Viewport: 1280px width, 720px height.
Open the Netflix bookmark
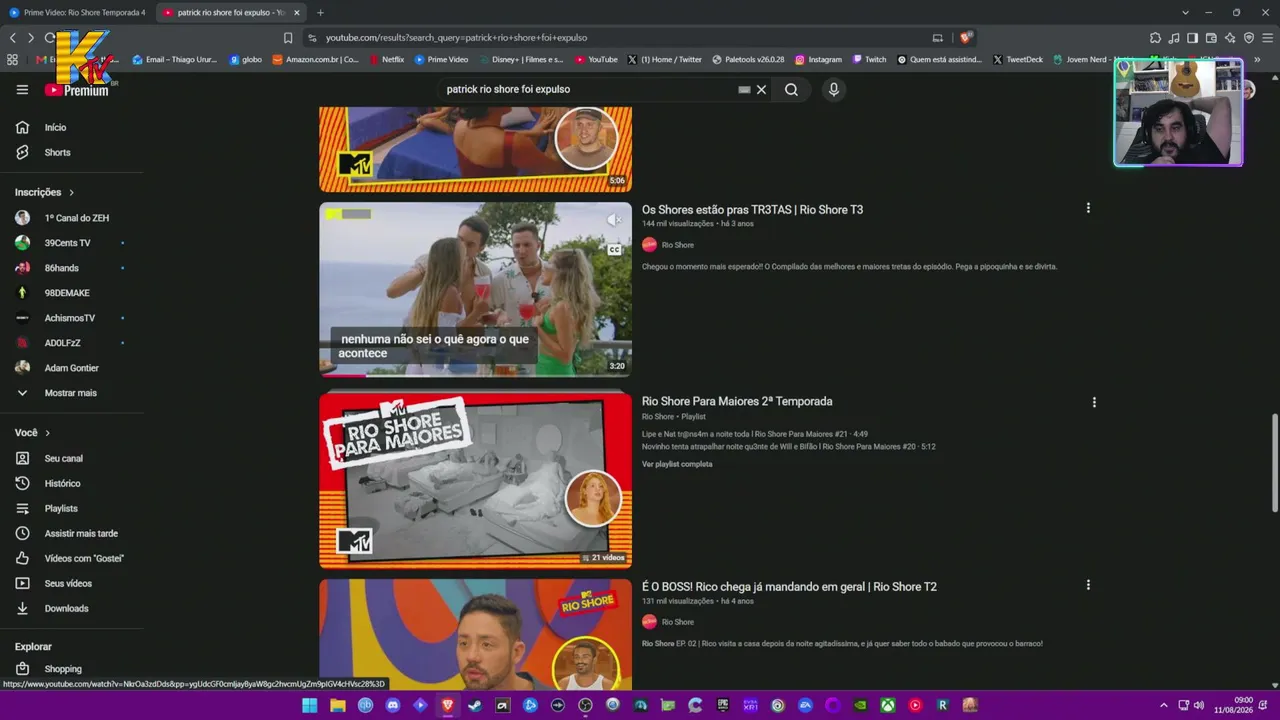click(385, 59)
